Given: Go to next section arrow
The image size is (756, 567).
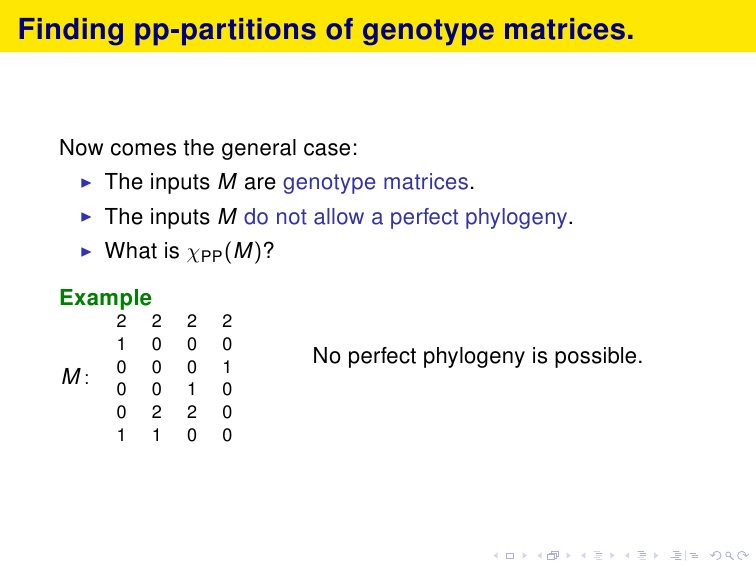Looking at the screenshot, I should [x=656, y=556].
